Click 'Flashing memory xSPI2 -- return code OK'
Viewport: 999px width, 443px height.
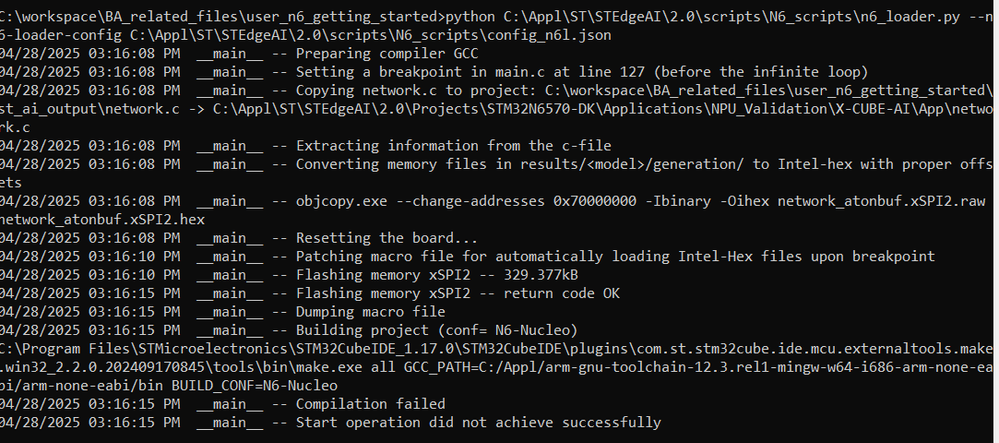coord(457,294)
